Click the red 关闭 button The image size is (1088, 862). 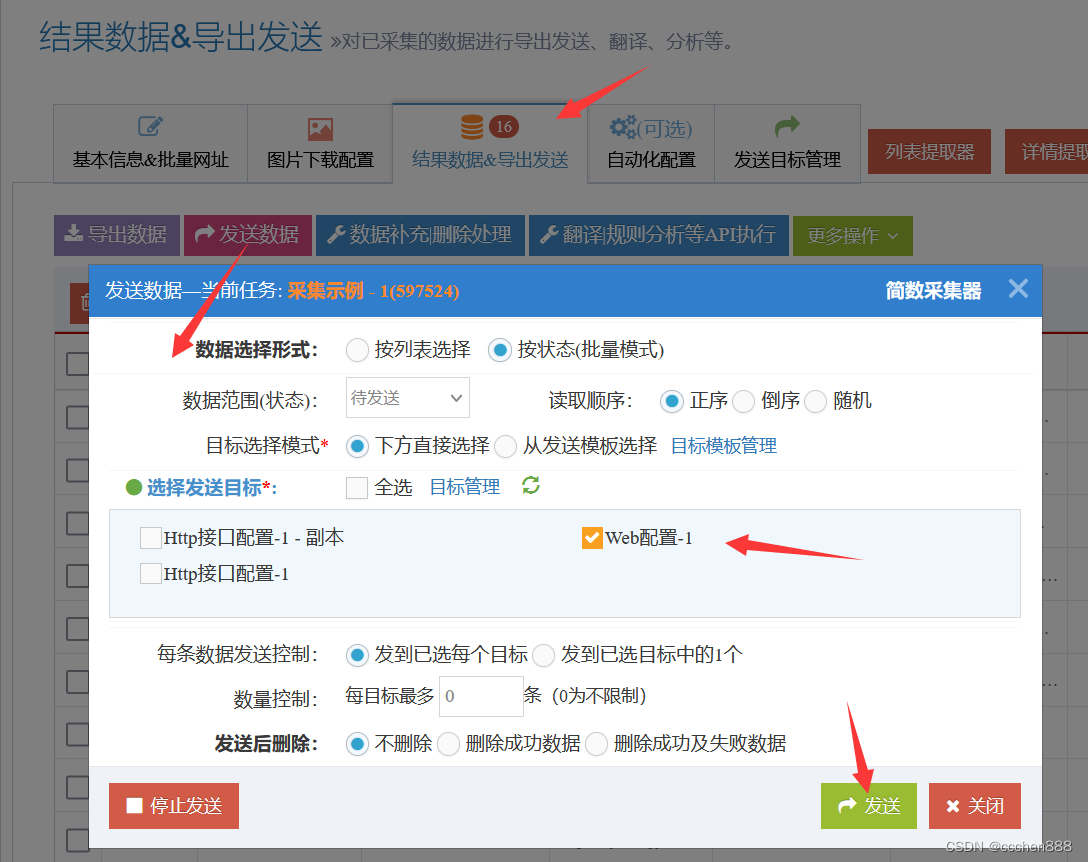(975, 806)
